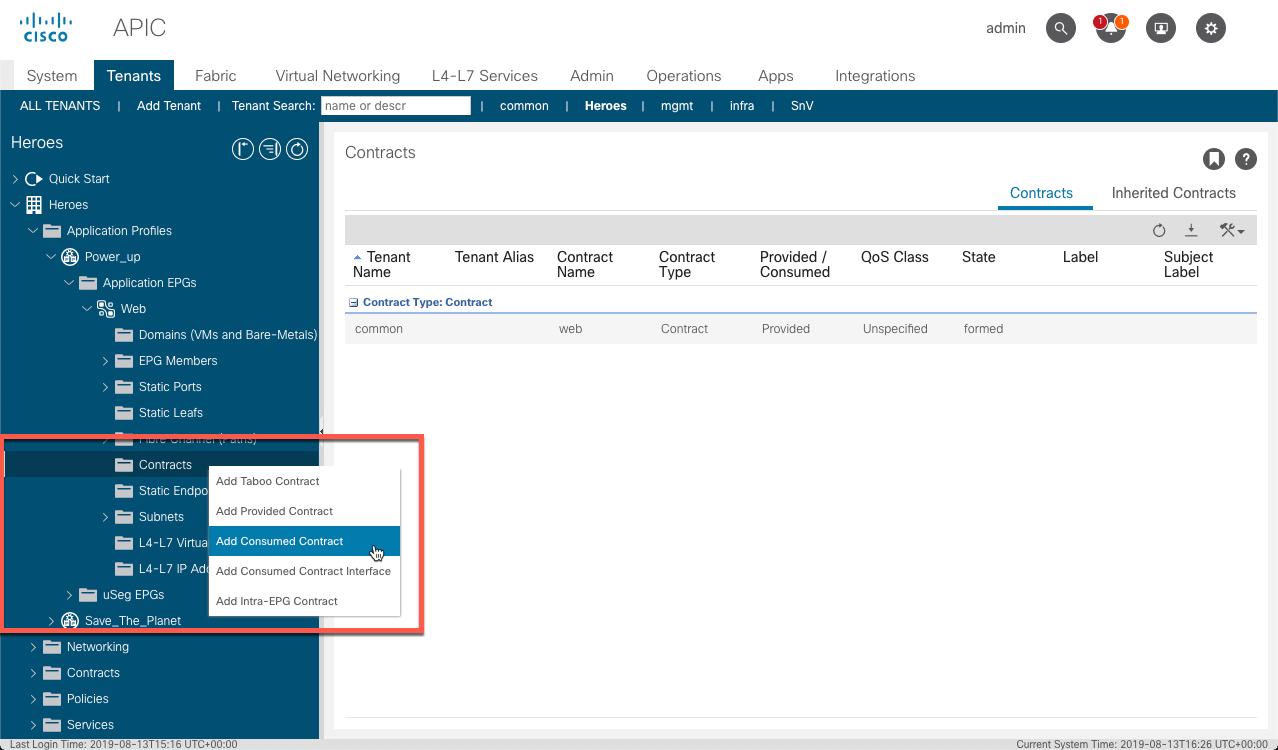The width and height of the screenshot is (1278, 750).
Task: Open the system faults alerts bell
Action: tap(1110, 28)
